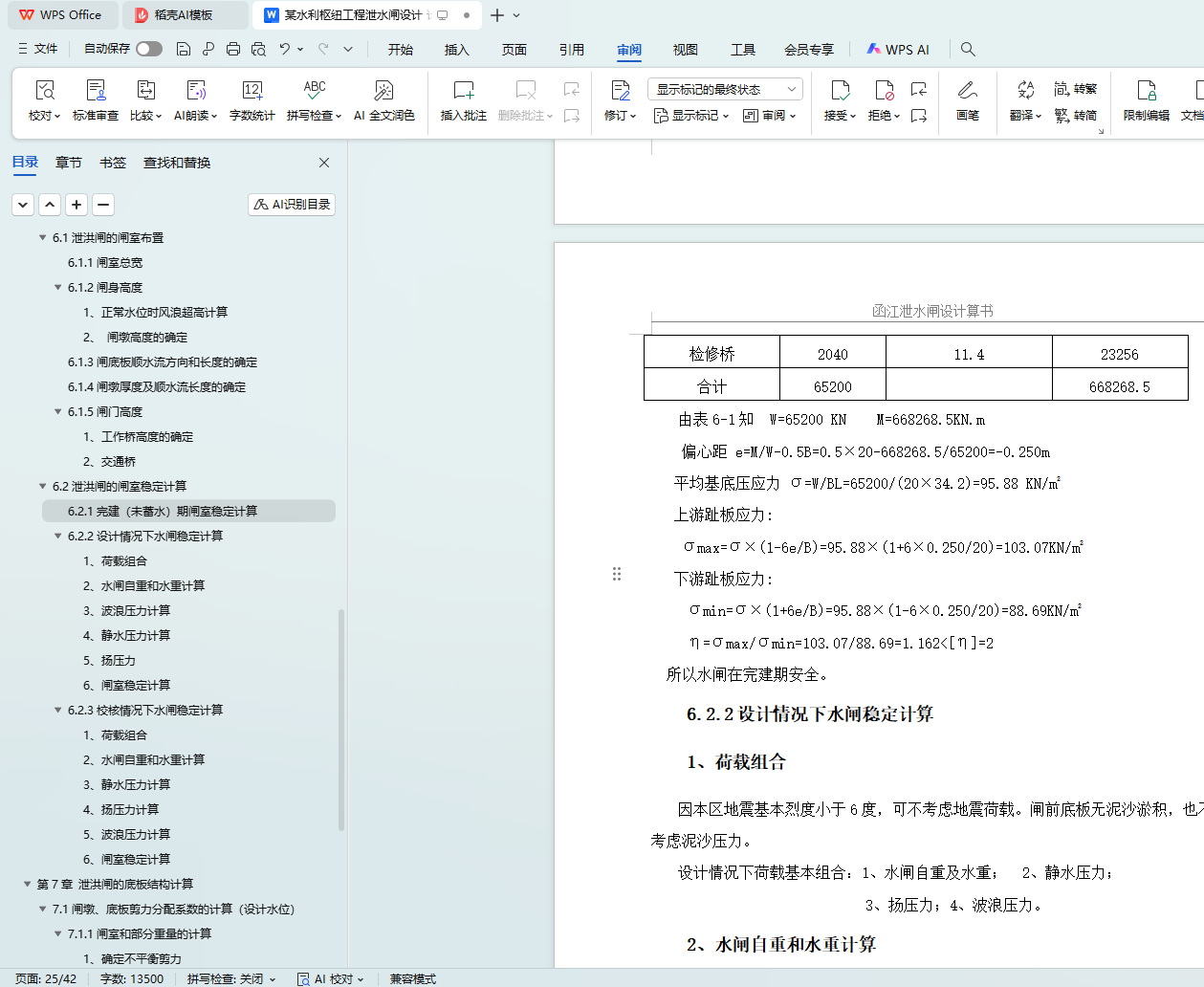Image resolution: width=1204 pixels, height=987 pixels.
Task: Open the 显示标记的最终状态 dropdown
Action: (x=725, y=89)
